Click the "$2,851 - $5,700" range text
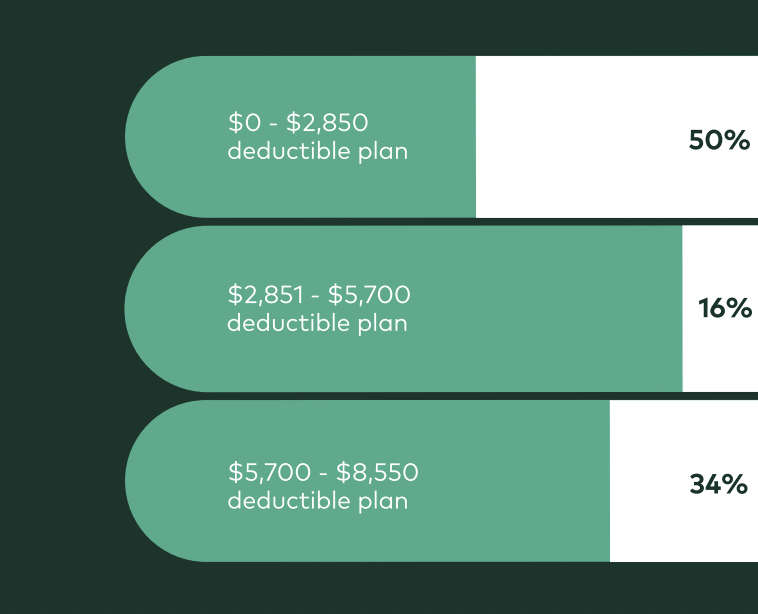758x614 pixels. [x=319, y=295]
